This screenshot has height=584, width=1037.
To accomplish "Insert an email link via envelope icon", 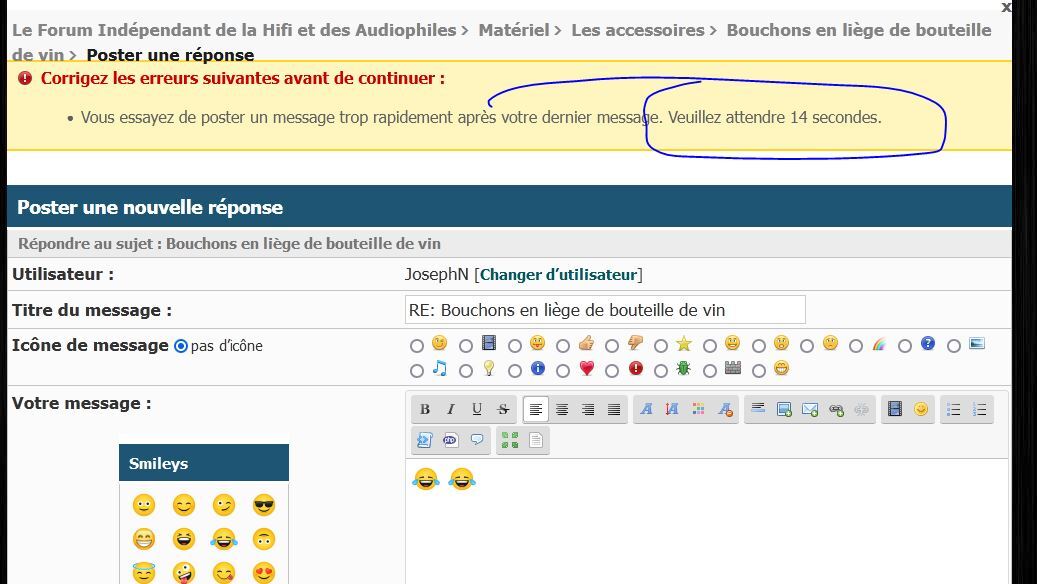I will point(810,409).
